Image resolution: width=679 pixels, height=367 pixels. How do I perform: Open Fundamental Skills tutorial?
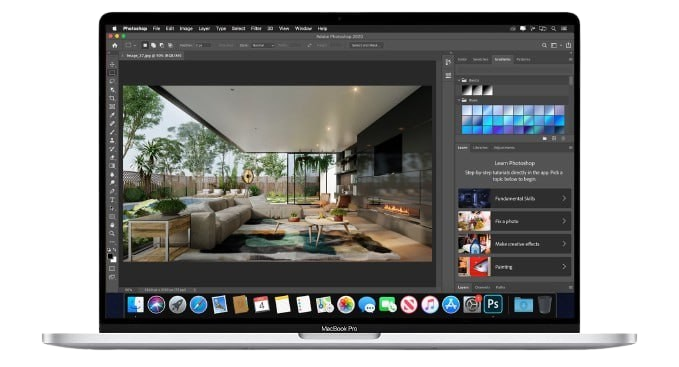(514, 198)
